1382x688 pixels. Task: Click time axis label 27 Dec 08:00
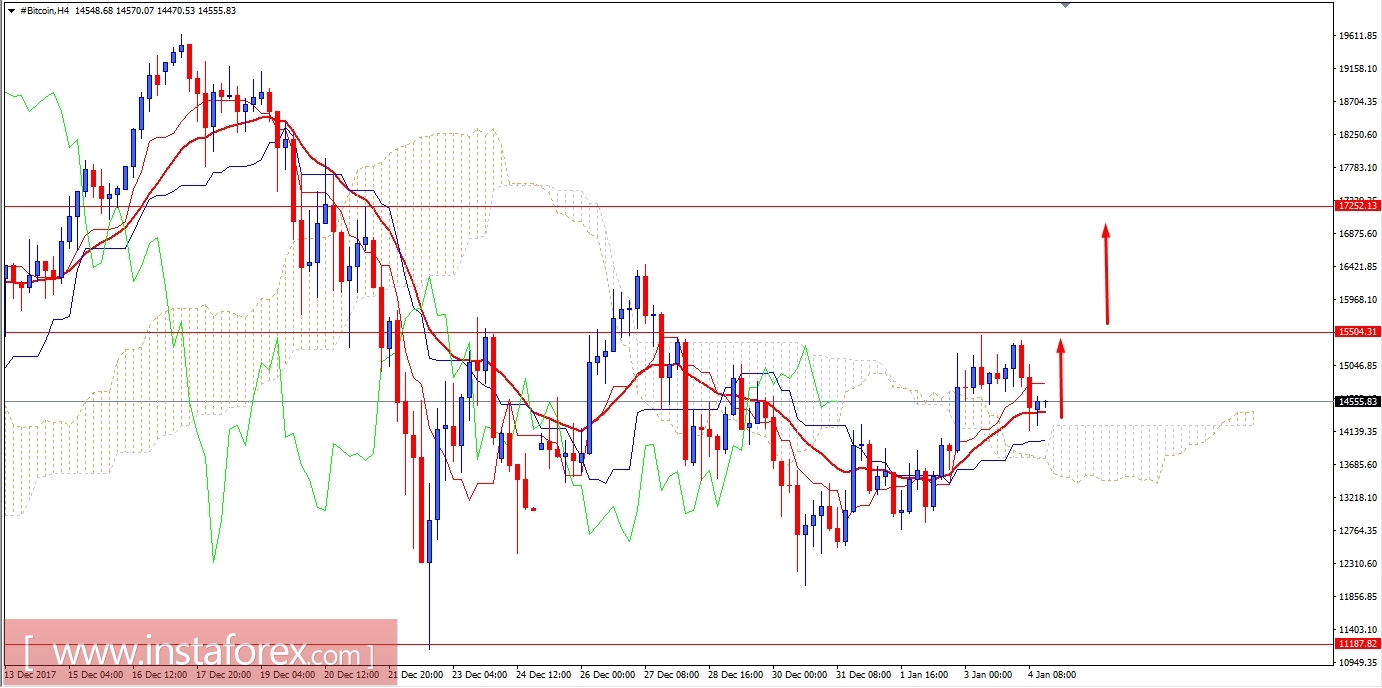click(x=673, y=675)
